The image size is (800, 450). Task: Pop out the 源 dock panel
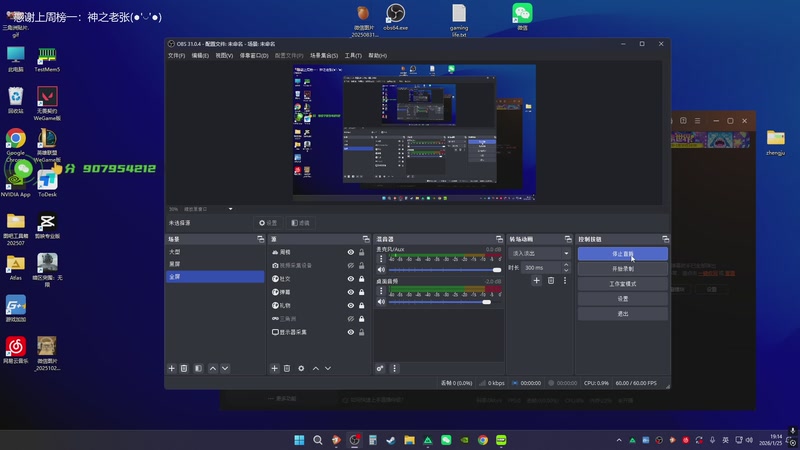pyautogui.click(x=366, y=239)
